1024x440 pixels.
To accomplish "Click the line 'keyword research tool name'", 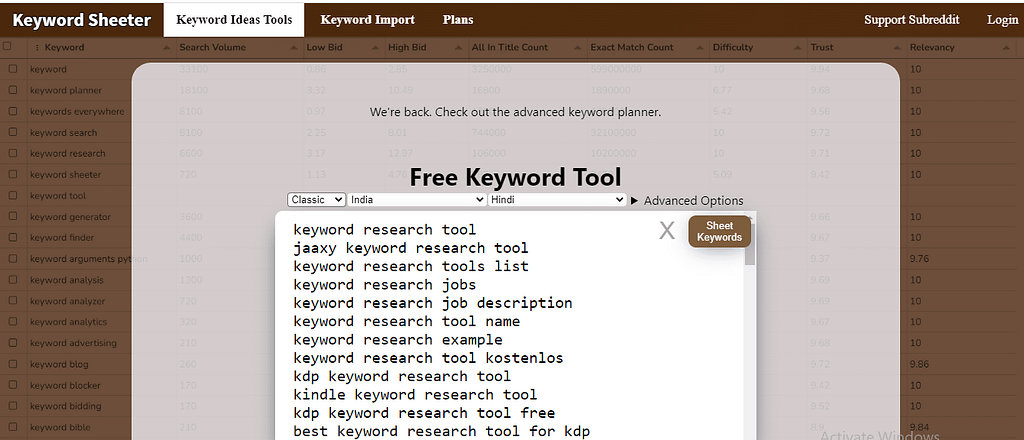I will (x=407, y=321).
